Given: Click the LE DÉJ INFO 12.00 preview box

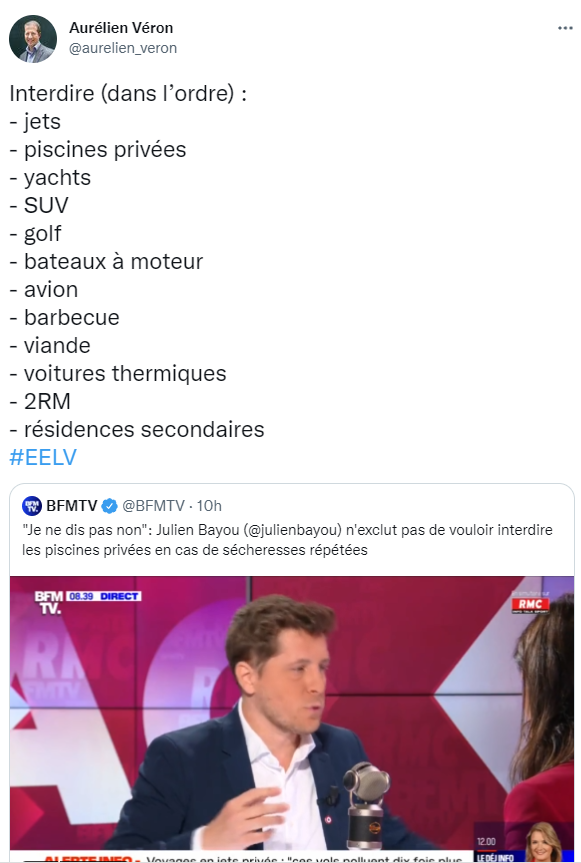Looking at the screenshot, I should [524, 843].
